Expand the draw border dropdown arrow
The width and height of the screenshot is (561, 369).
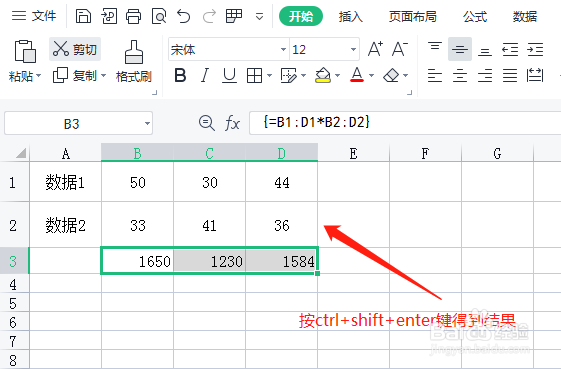coord(303,76)
